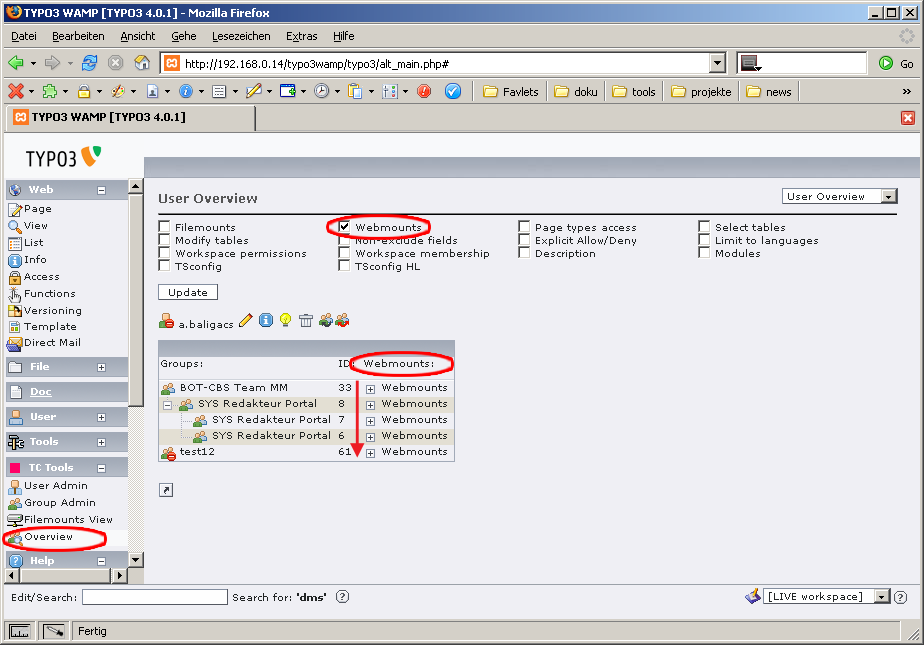Enable the TSconfig HL checkbox
Image resolution: width=924 pixels, height=645 pixels.
[345, 266]
